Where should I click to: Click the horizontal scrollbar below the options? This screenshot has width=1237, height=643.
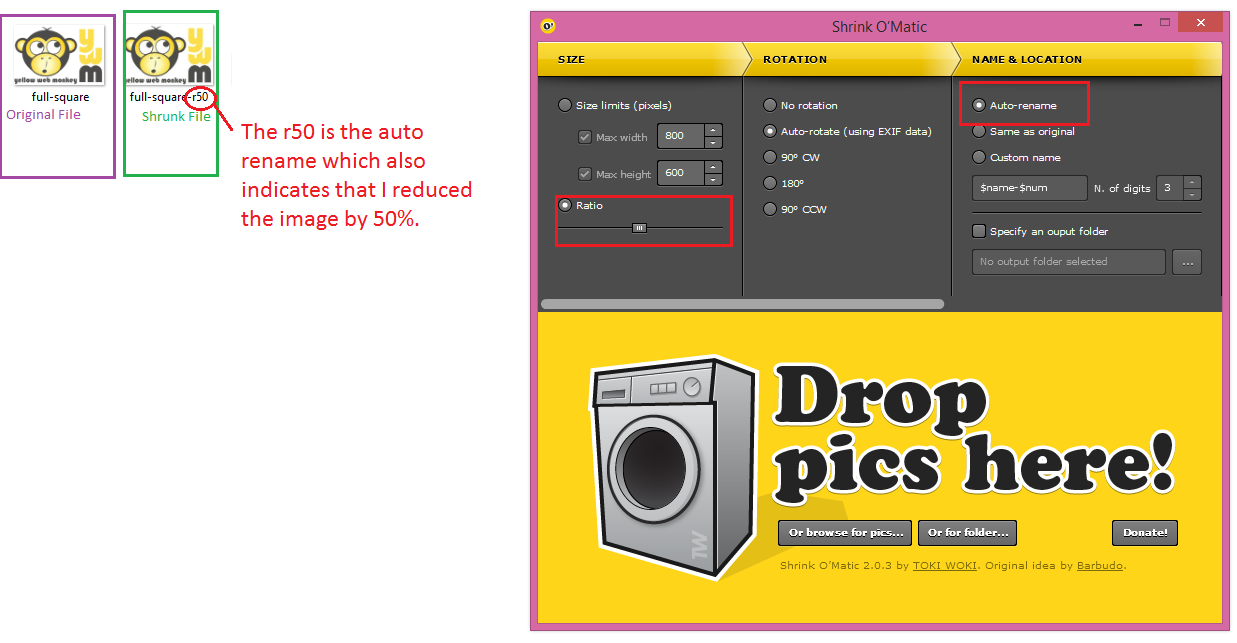tap(742, 303)
